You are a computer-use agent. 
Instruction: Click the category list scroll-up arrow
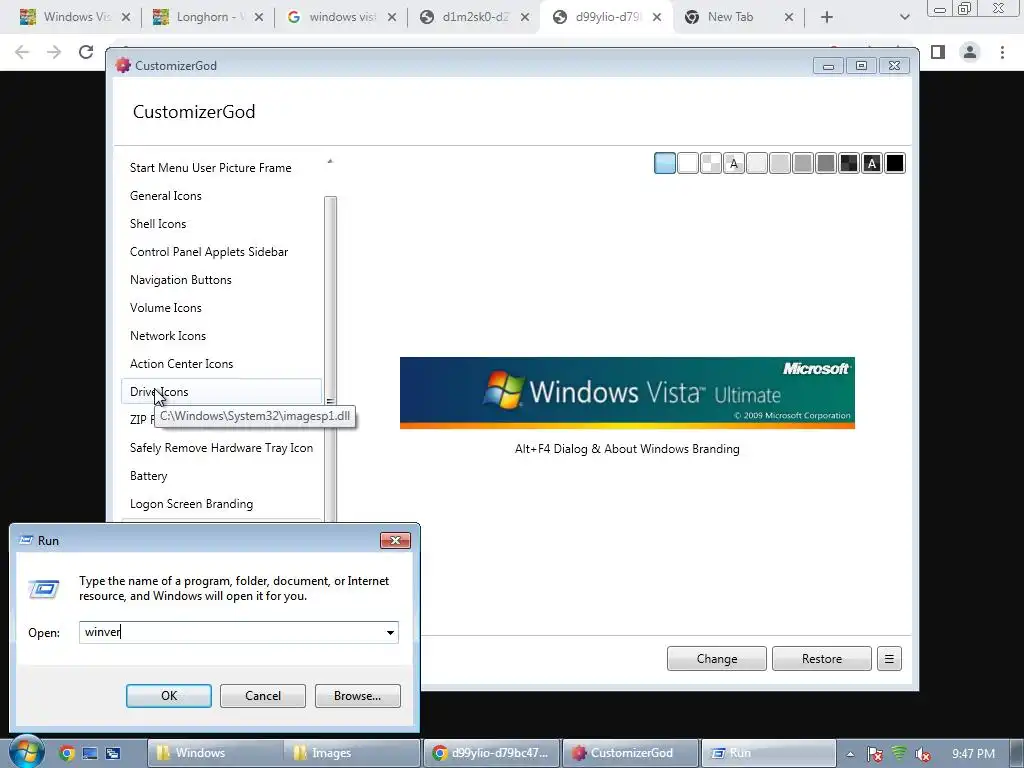click(x=330, y=161)
